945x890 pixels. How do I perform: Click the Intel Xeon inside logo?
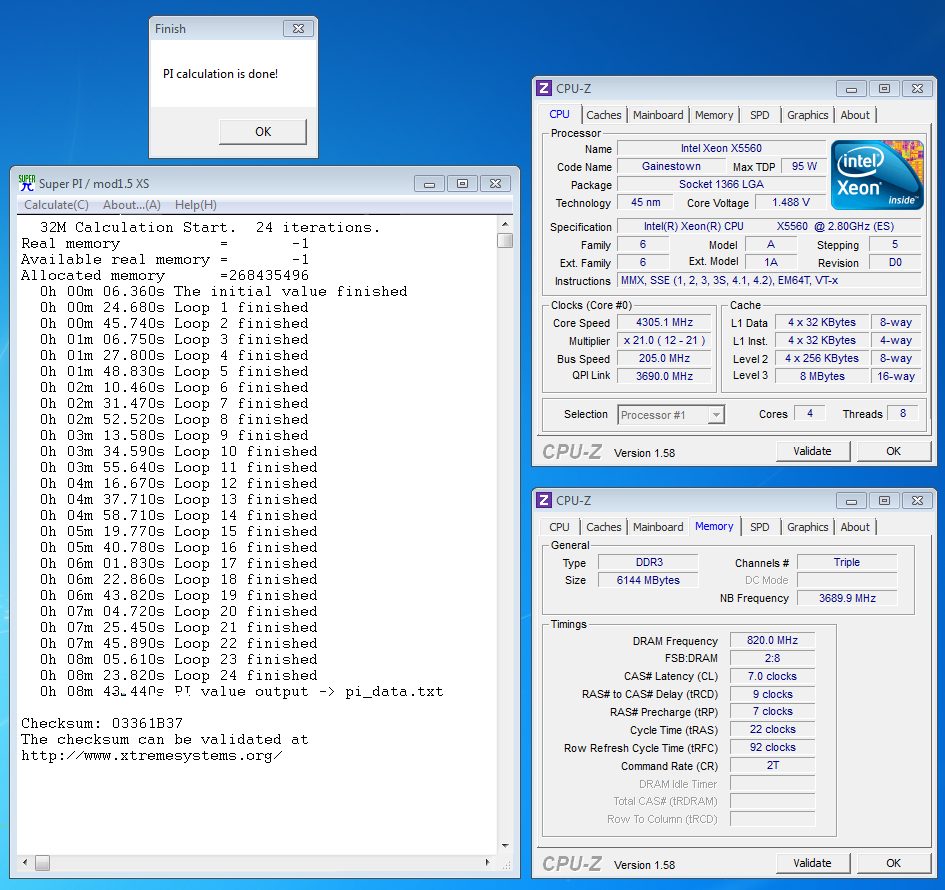click(x=877, y=175)
